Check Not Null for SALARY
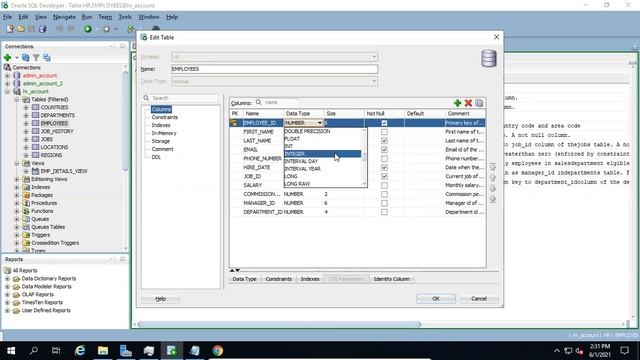The height and width of the screenshot is (360, 640). click(384, 185)
